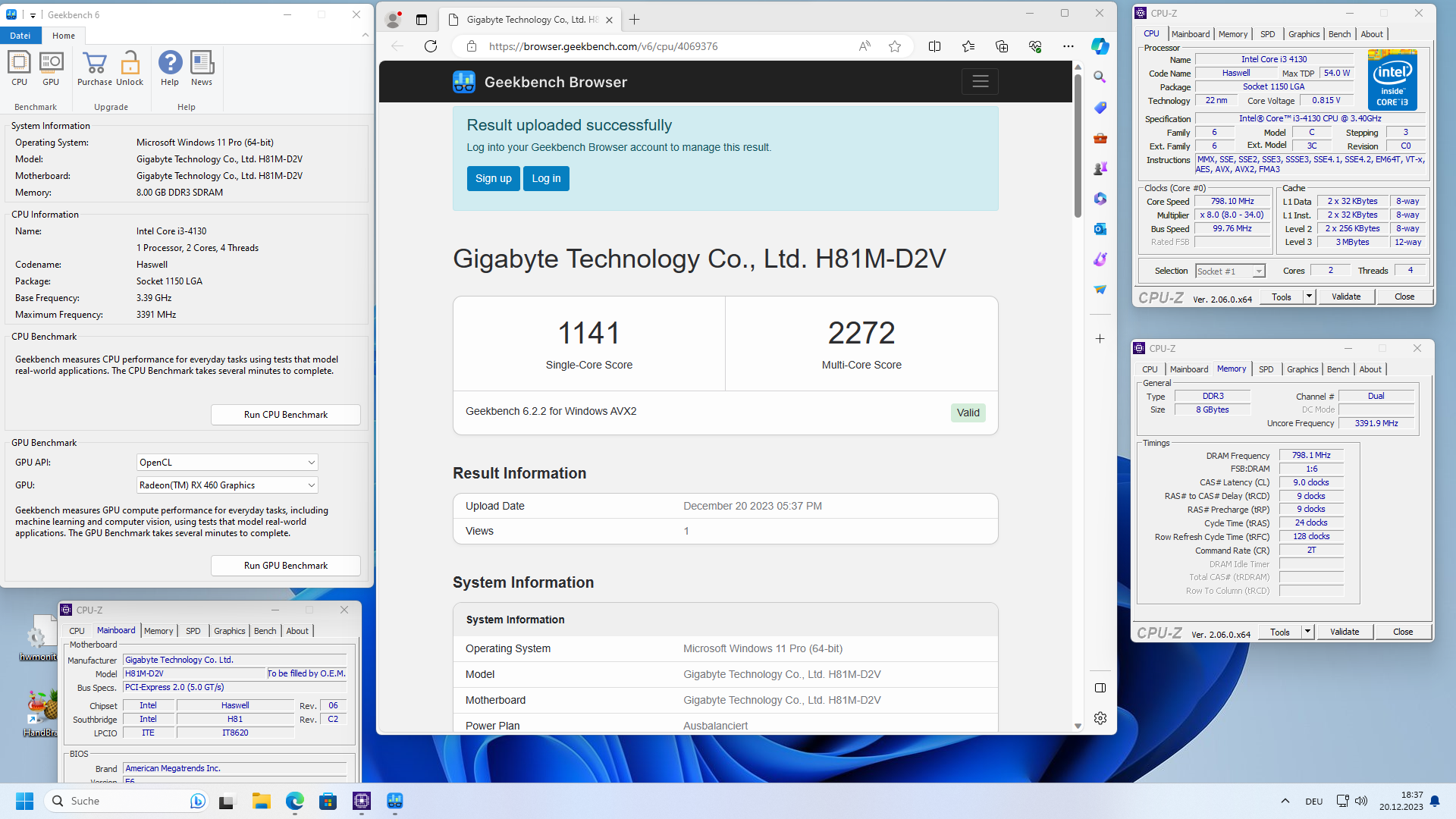Screen dimensions: 1456x819
Task: Expand Tools dropdown arrow in top CPU-Z
Action: [x=1309, y=297]
